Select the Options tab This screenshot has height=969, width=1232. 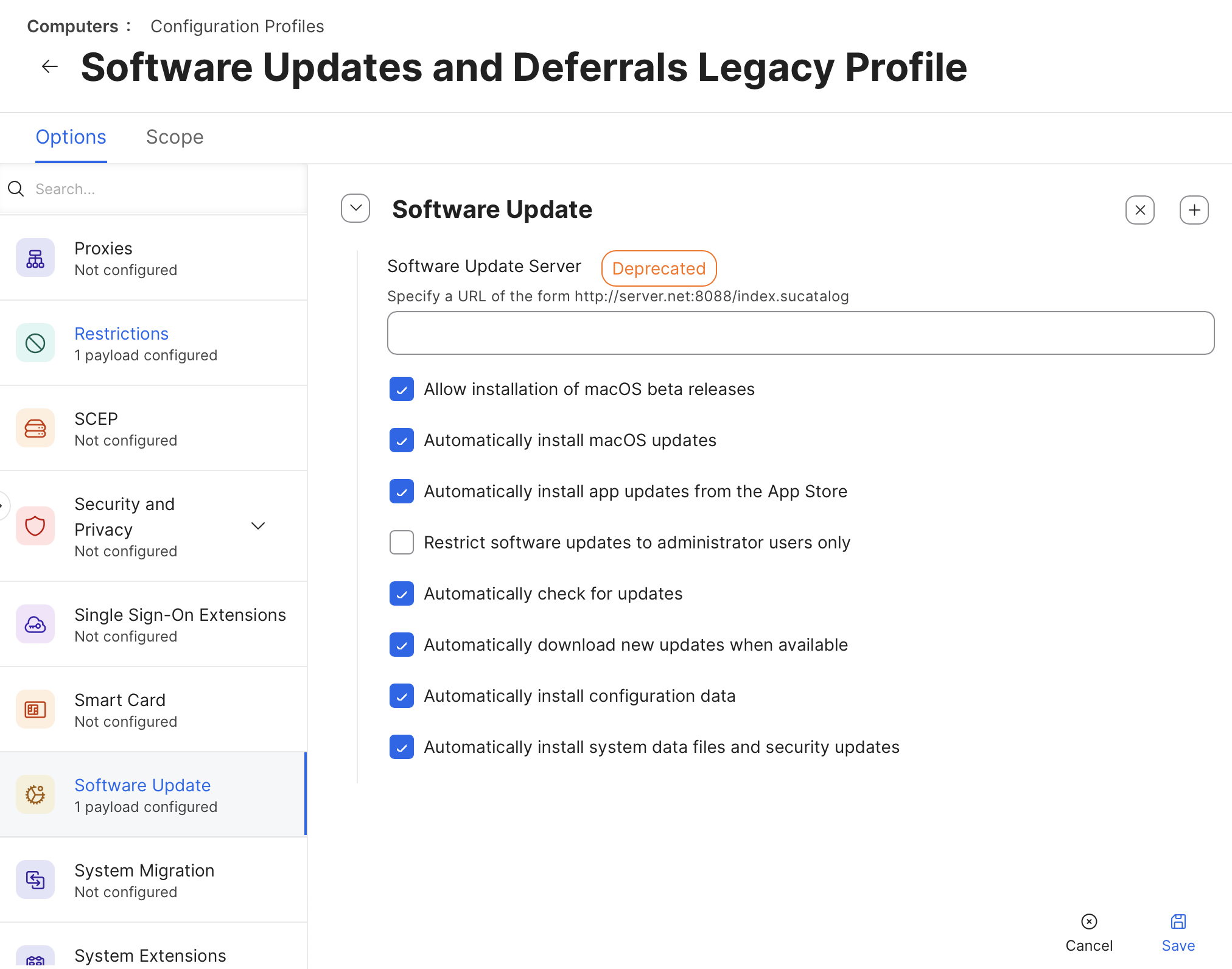[x=71, y=137]
